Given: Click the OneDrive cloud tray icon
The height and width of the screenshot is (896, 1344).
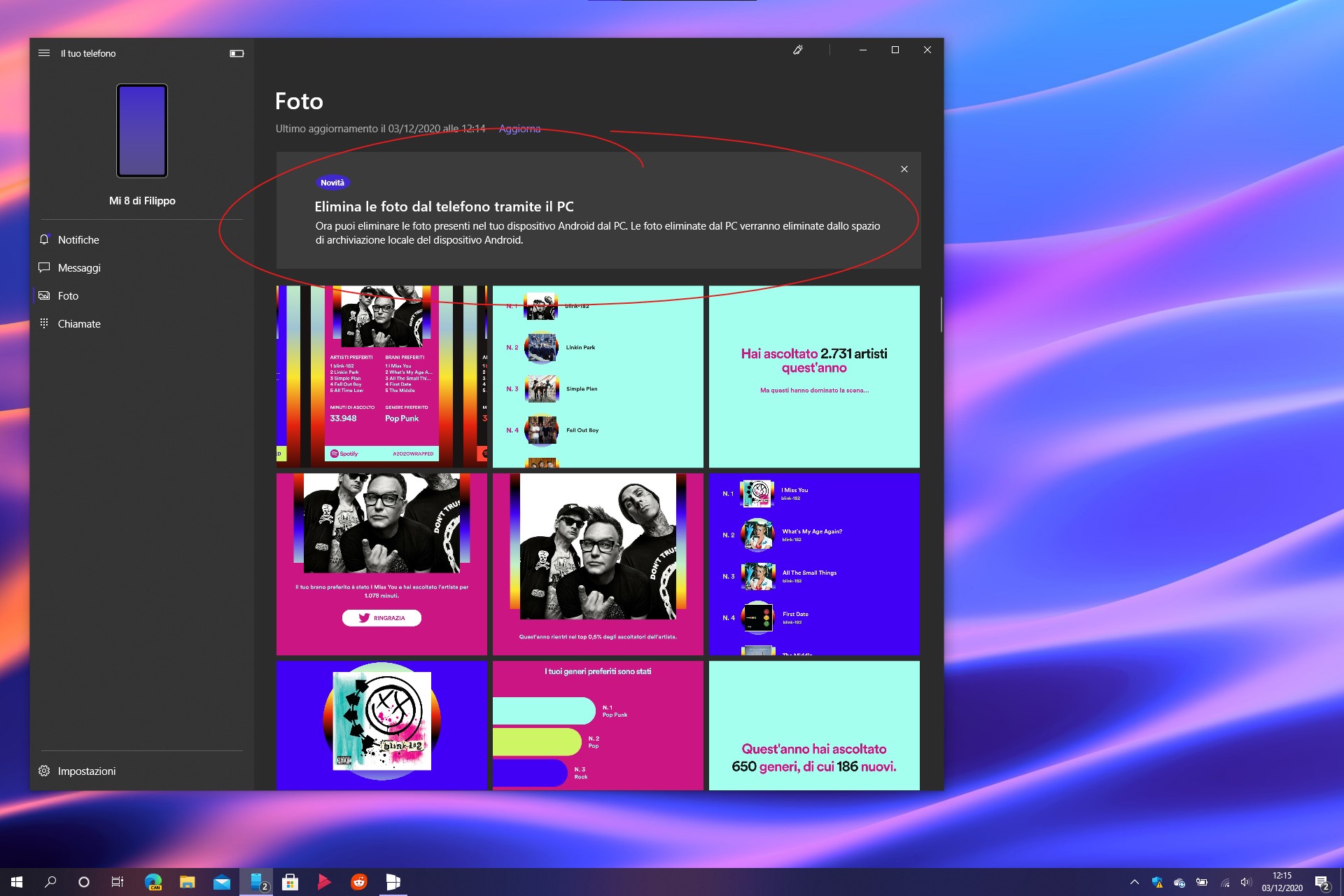Looking at the screenshot, I should click(x=1179, y=882).
